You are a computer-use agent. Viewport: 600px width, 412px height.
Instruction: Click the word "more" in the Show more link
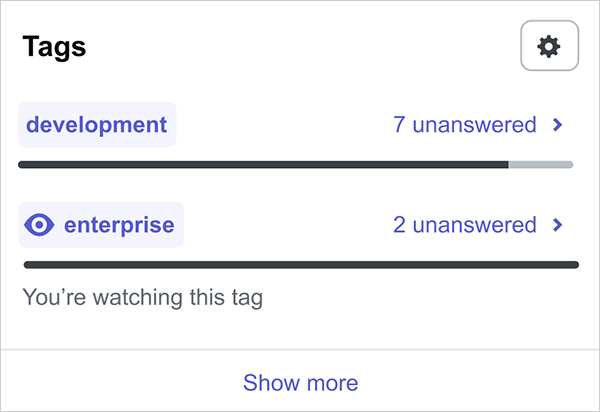[x=333, y=382]
